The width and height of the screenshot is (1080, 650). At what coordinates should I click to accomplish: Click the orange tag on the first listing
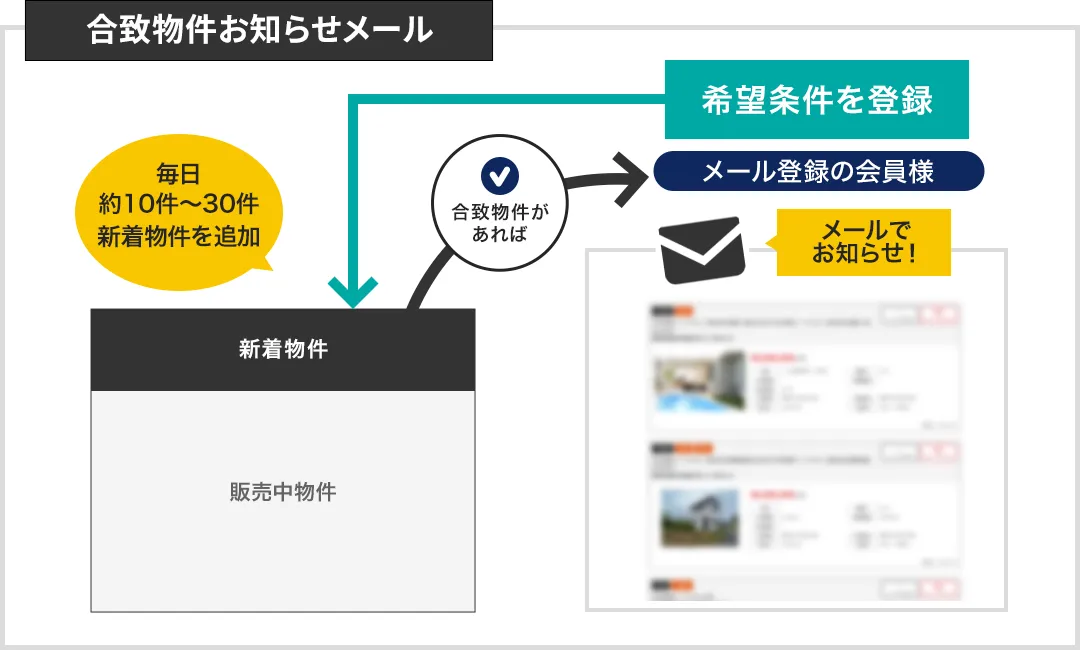click(x=682, y=309)
